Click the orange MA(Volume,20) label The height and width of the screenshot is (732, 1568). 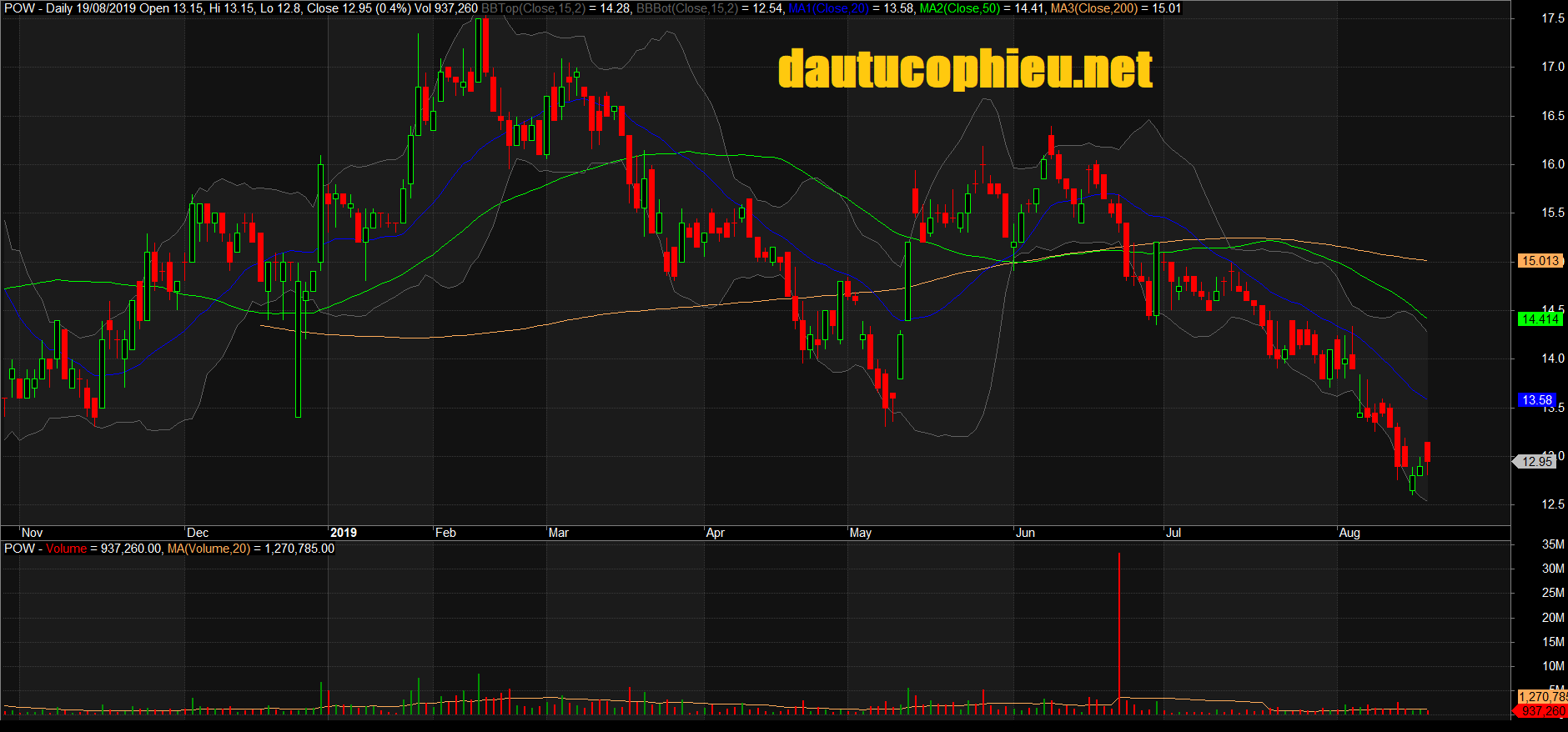point(209,549)
